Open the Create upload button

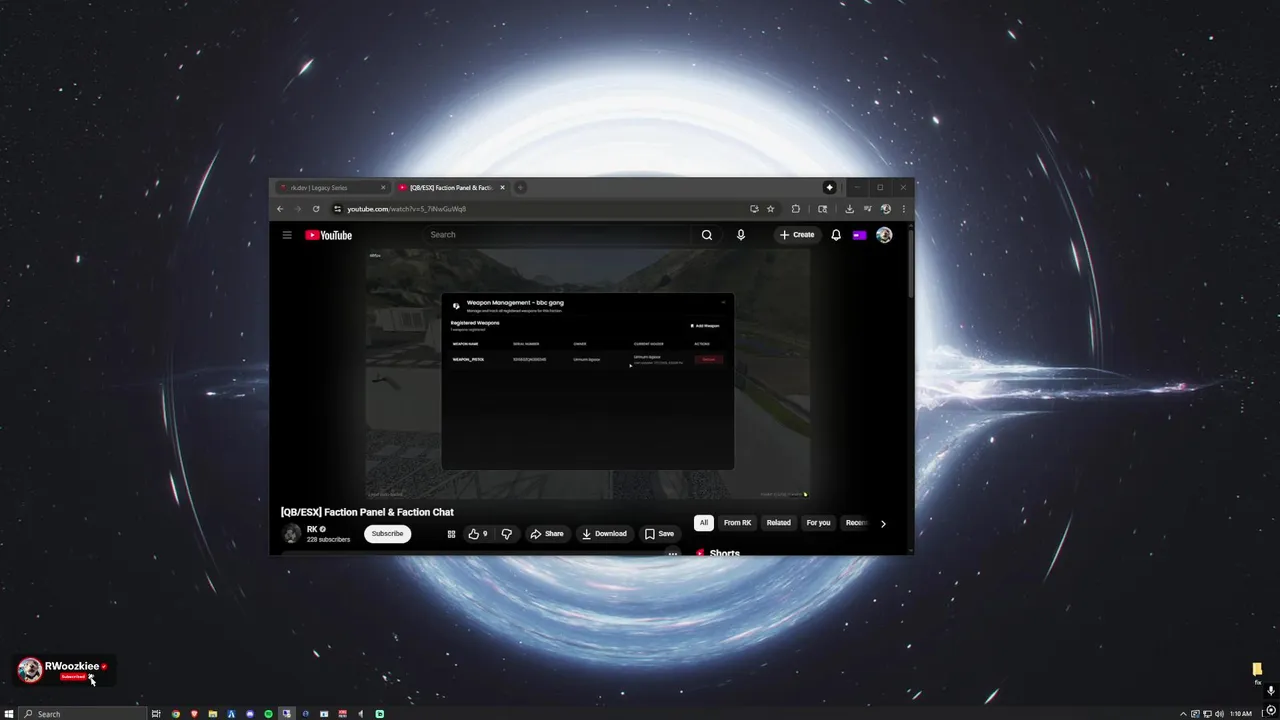coord(797,235)
